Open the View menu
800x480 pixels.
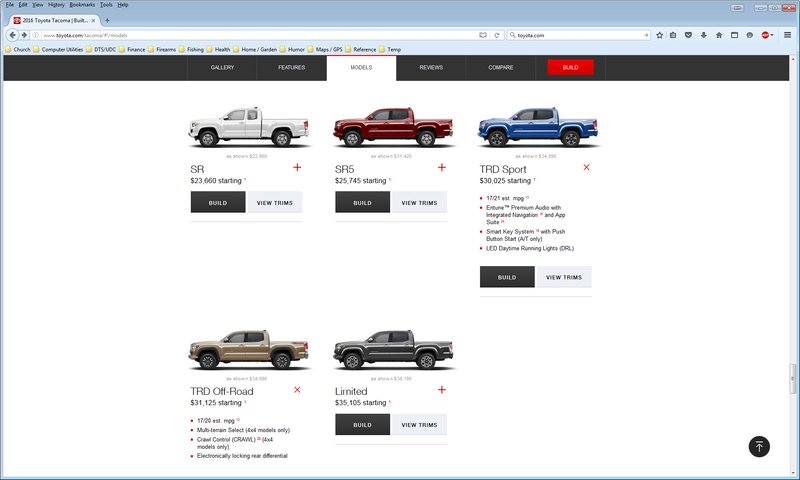coord(38,5)
